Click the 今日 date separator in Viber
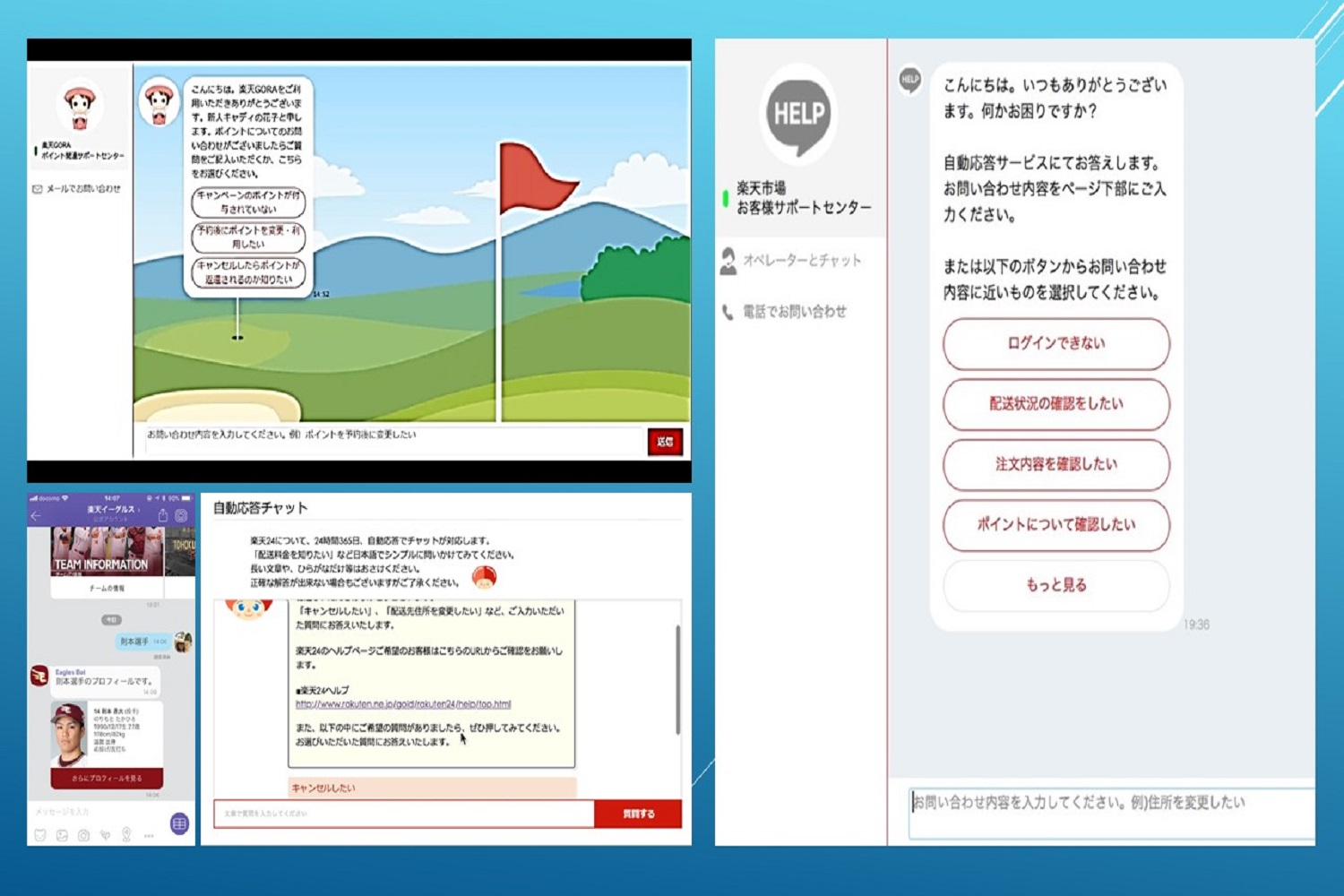 (x=111, y=619)
